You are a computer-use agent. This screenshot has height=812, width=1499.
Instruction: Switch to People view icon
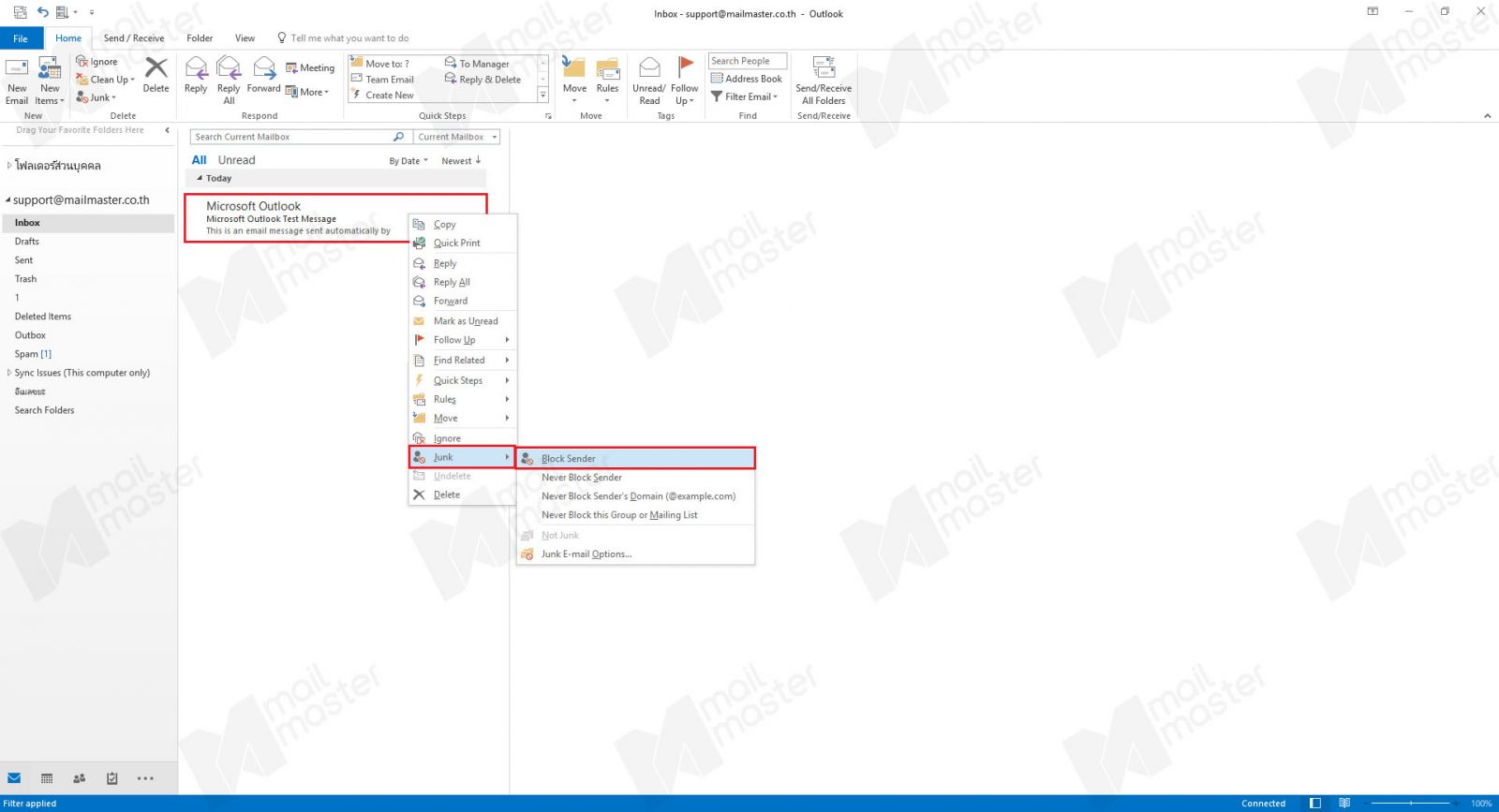click(x=80, y=778)
